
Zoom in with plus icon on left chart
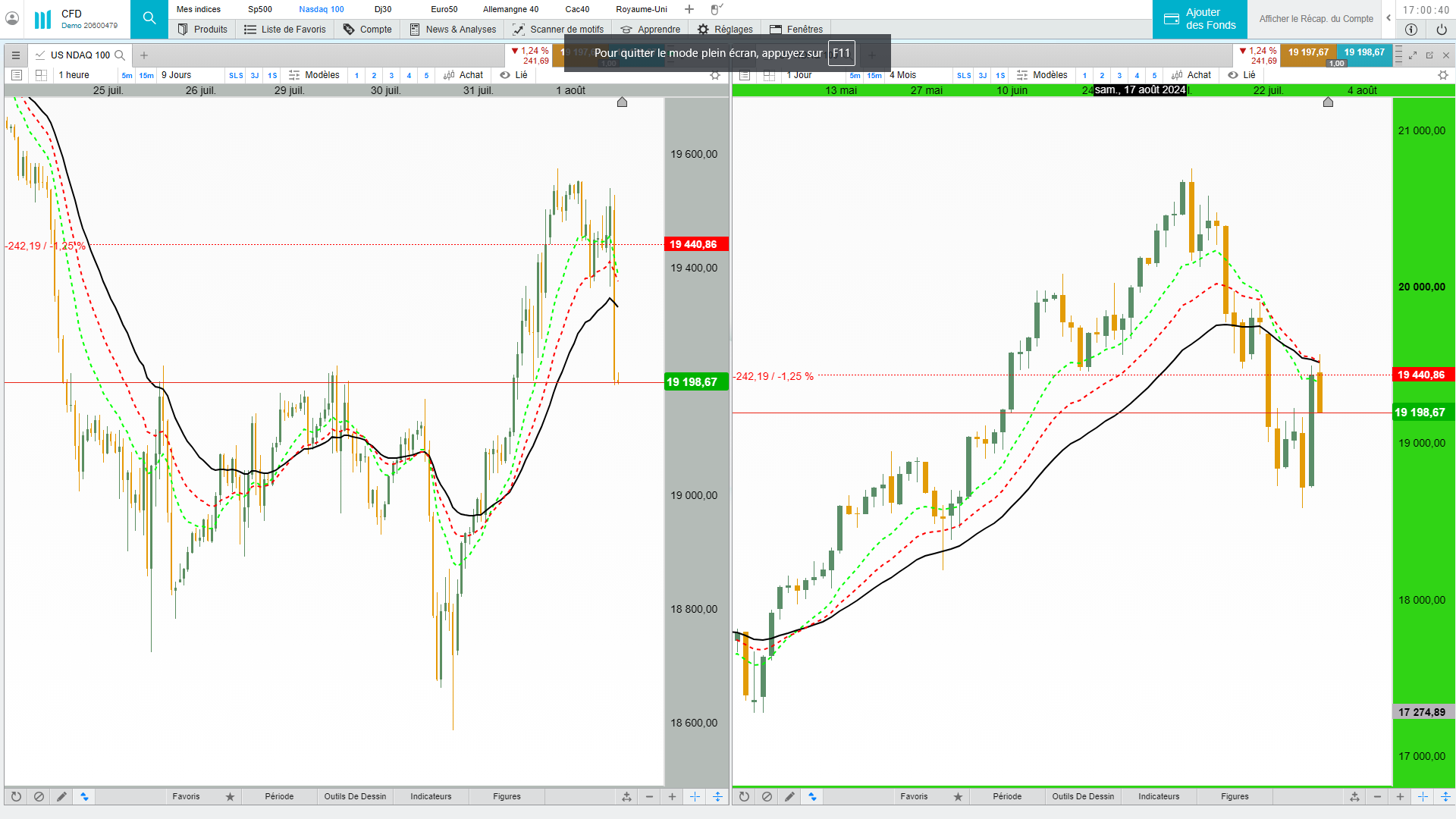click(672, 797)
